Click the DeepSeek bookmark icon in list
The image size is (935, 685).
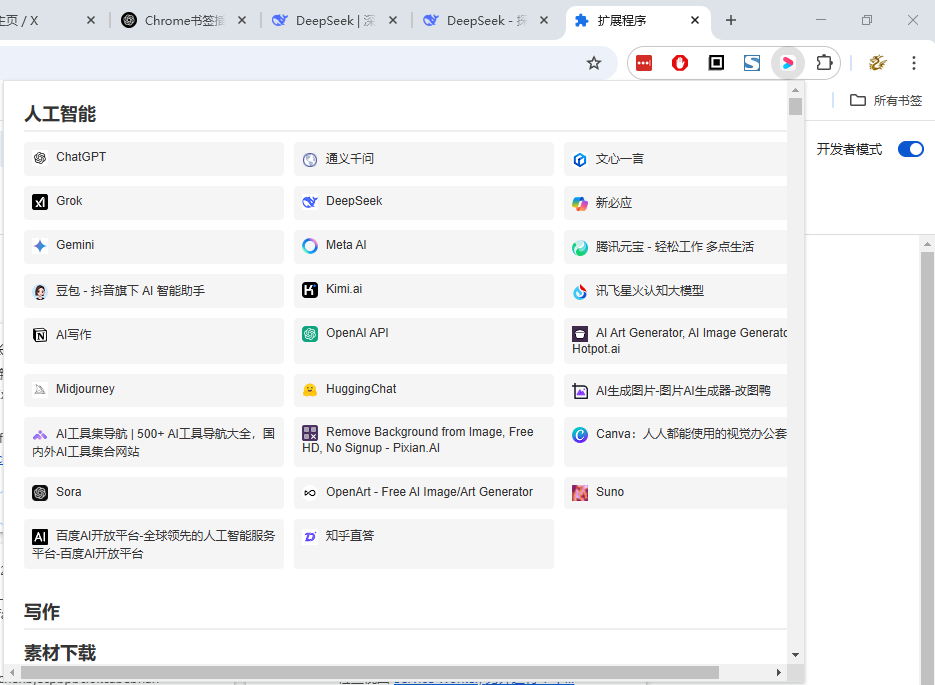point(310,202)
